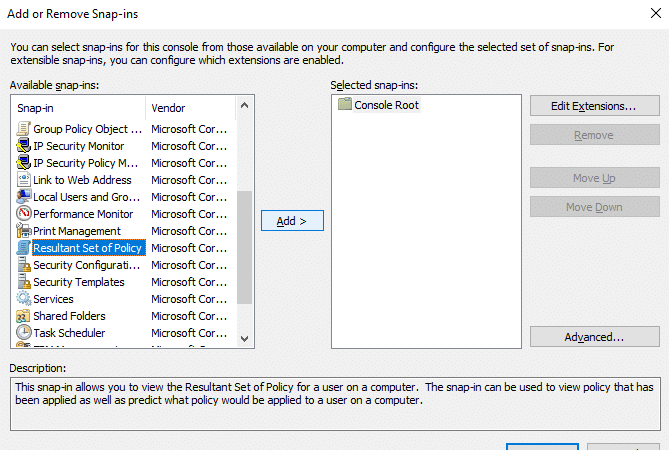Select Group Policy Object snap-in name

(87, 129)
